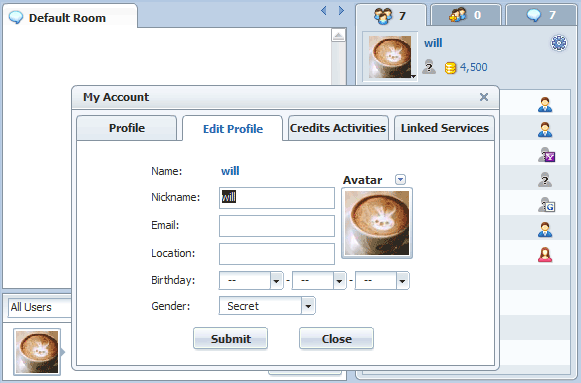This screenshot has width=581, height=383.
Task: Select the Google user icon in list
Action: [546, 204]
